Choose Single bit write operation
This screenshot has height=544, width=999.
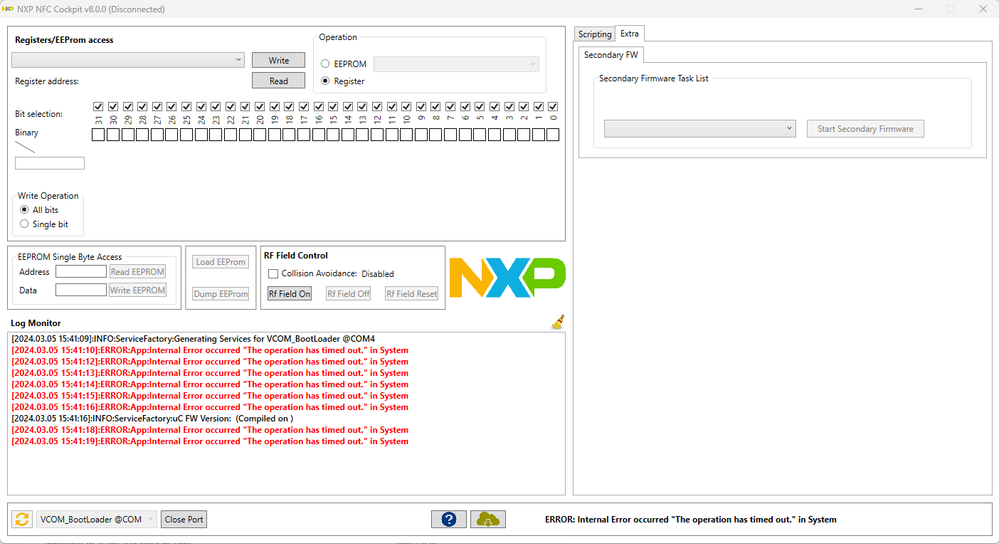(x=24, y=224)
